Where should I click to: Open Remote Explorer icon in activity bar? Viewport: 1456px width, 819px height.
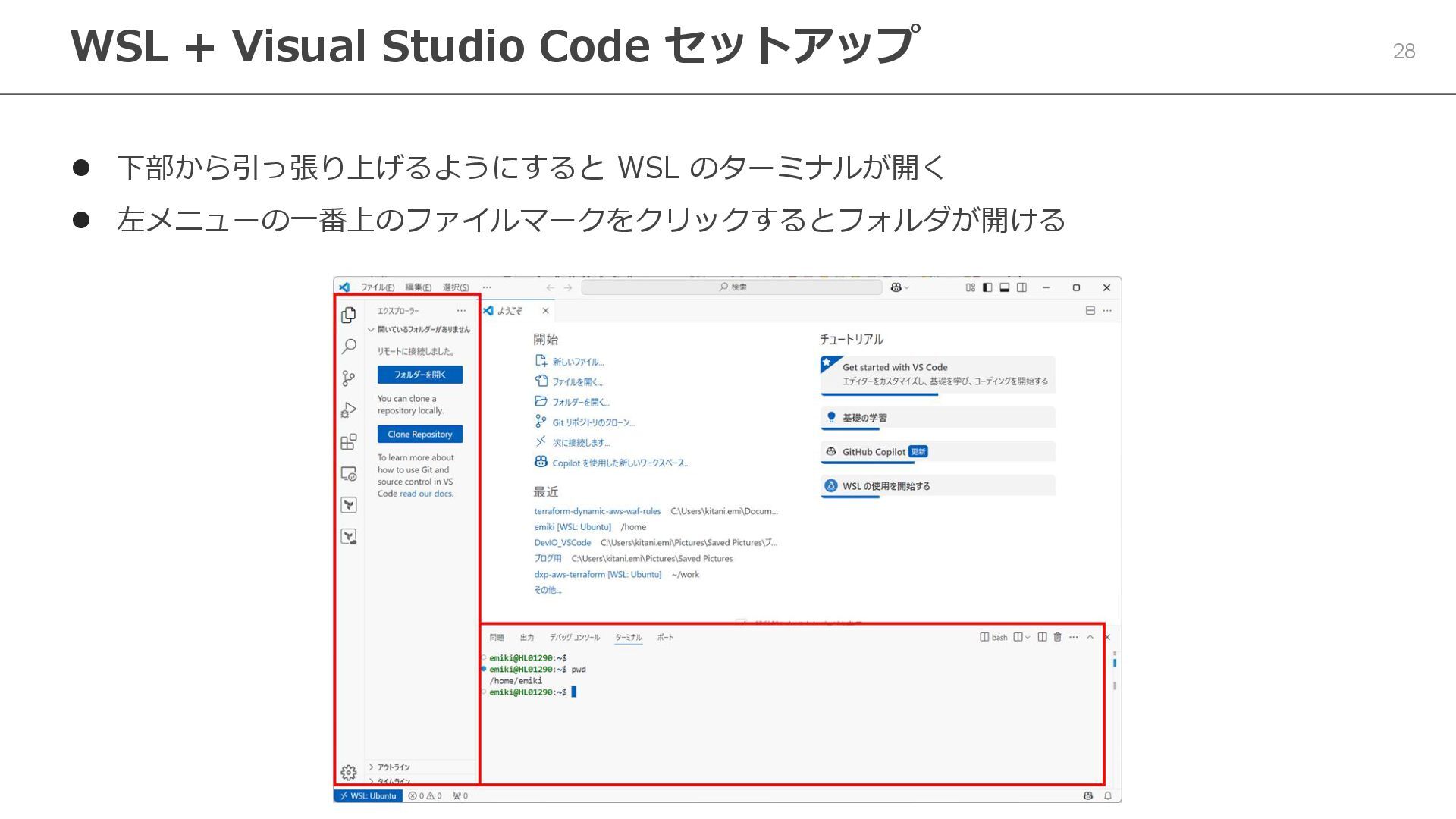(x=349, y=474)
